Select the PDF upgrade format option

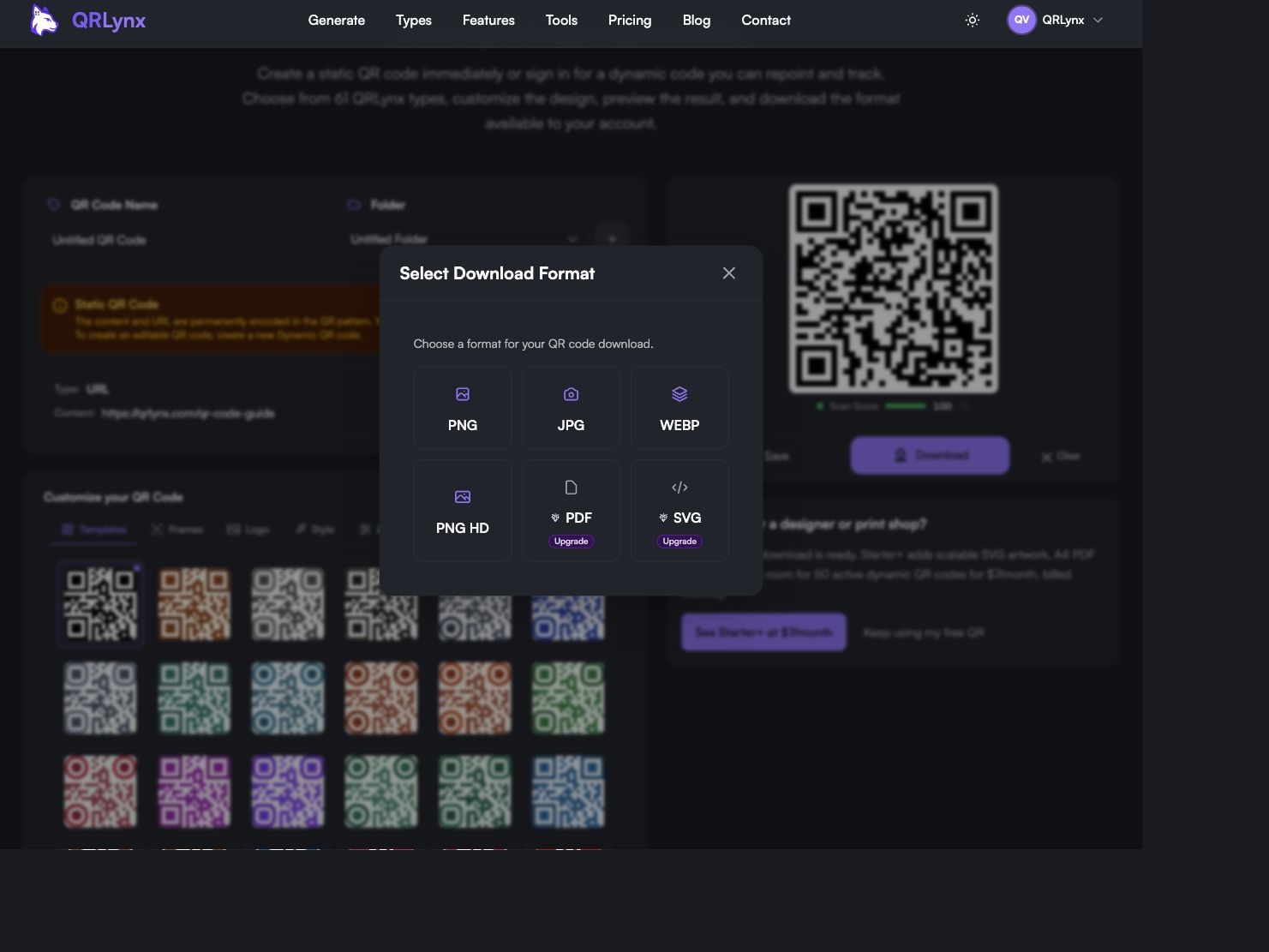click(x=571, y=511)
